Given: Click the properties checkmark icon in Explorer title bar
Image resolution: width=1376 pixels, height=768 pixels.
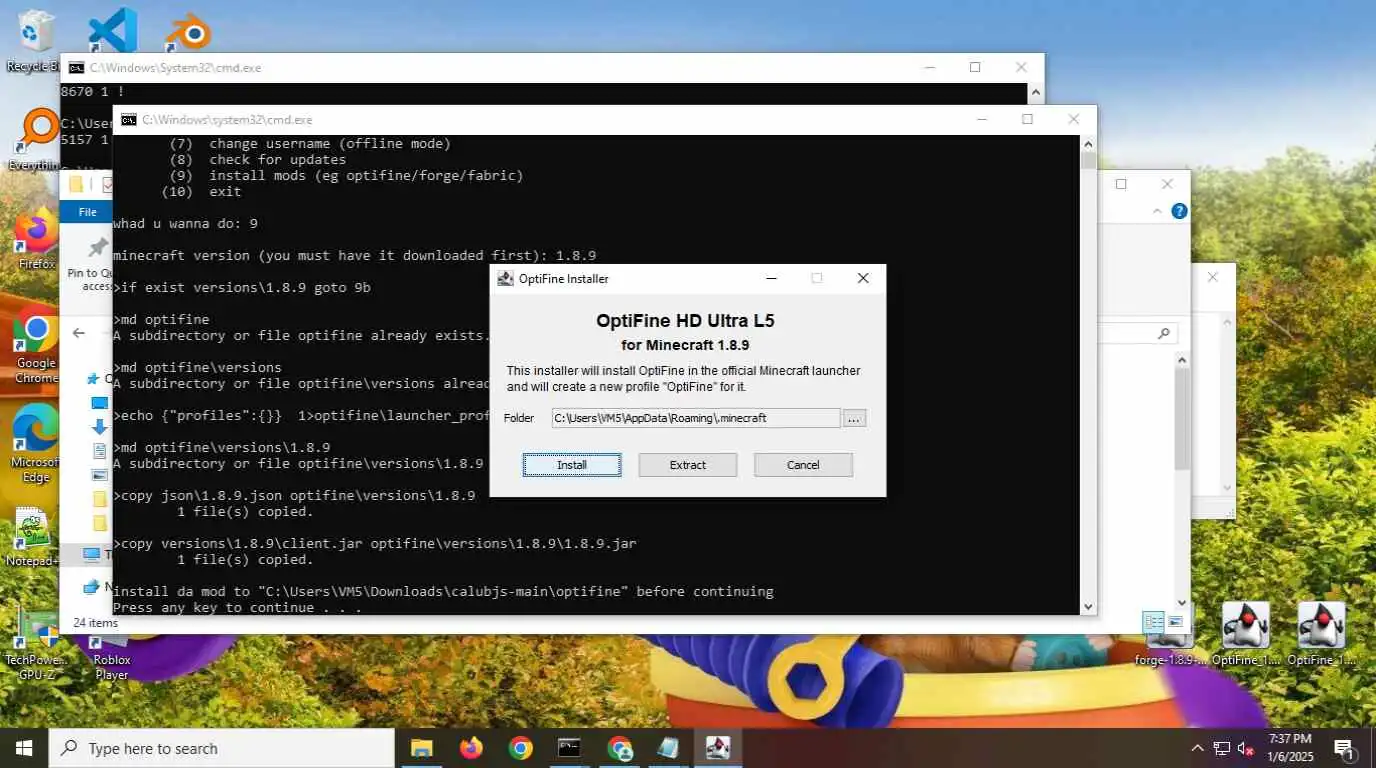Looking at the screenshot, I should (x=108, y=186).
